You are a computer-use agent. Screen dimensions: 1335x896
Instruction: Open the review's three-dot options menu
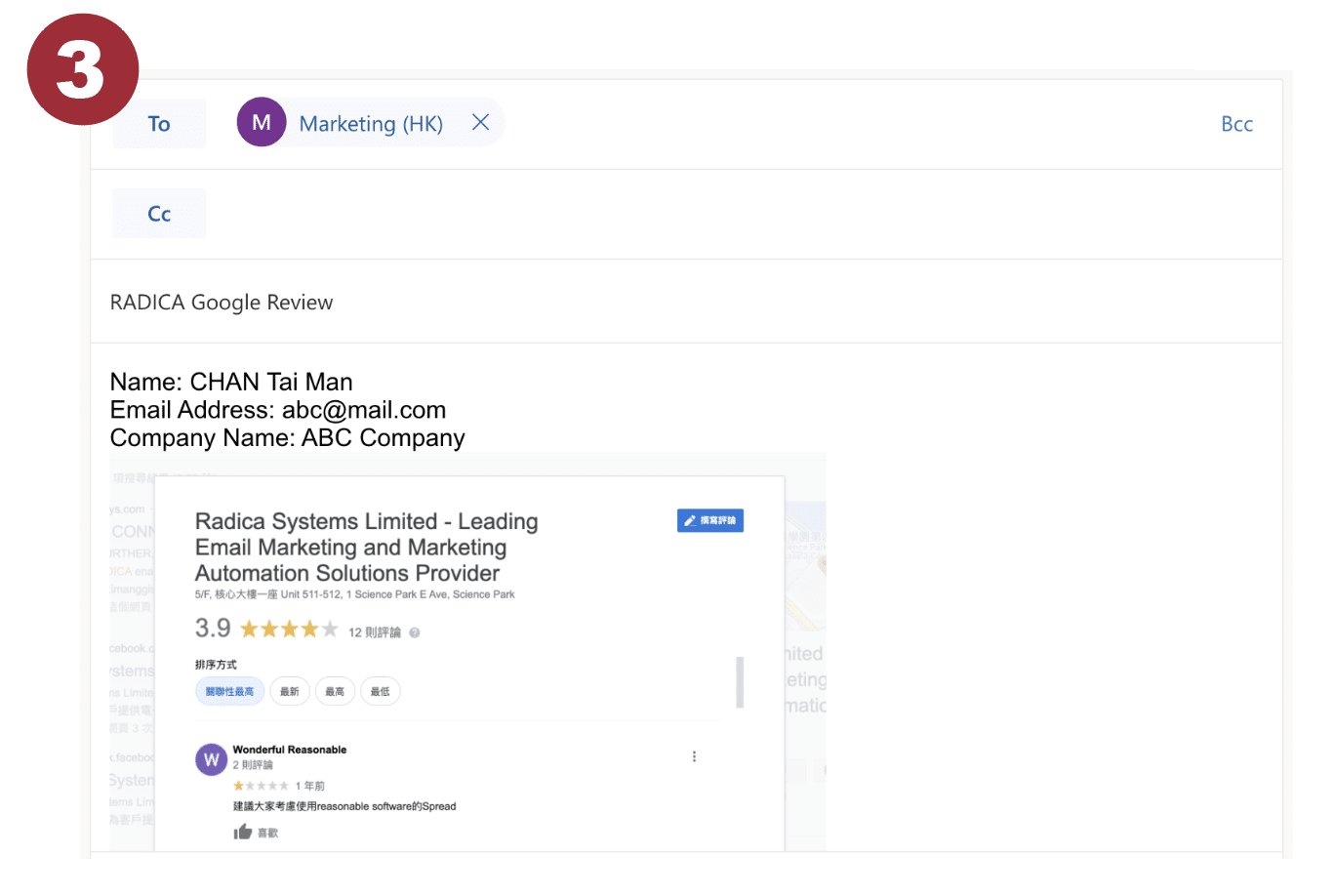pos(694,756)
